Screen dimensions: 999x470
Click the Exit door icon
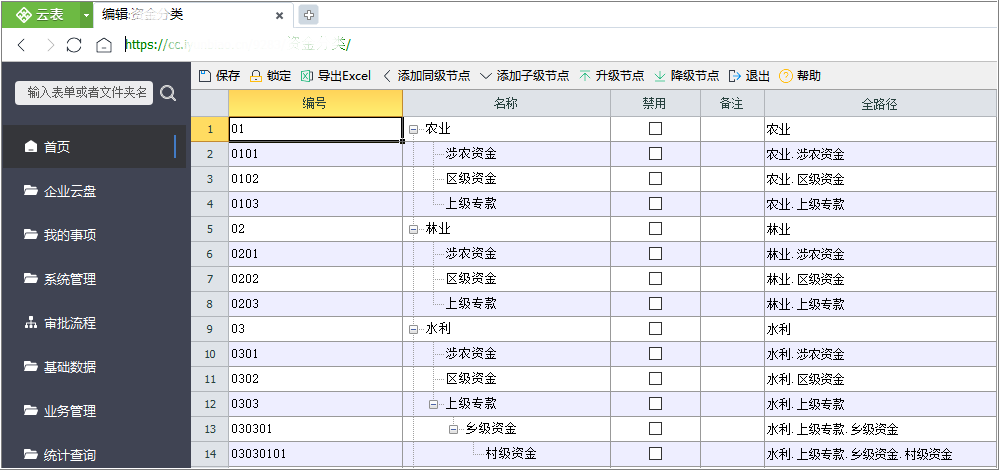coord(735,76)
